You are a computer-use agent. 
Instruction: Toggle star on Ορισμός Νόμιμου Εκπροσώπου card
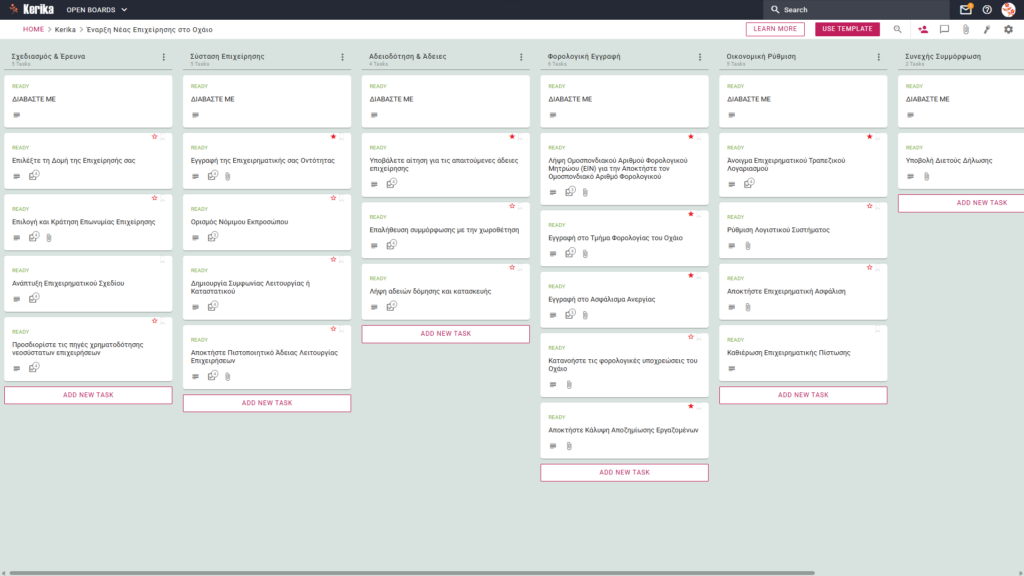333,198
